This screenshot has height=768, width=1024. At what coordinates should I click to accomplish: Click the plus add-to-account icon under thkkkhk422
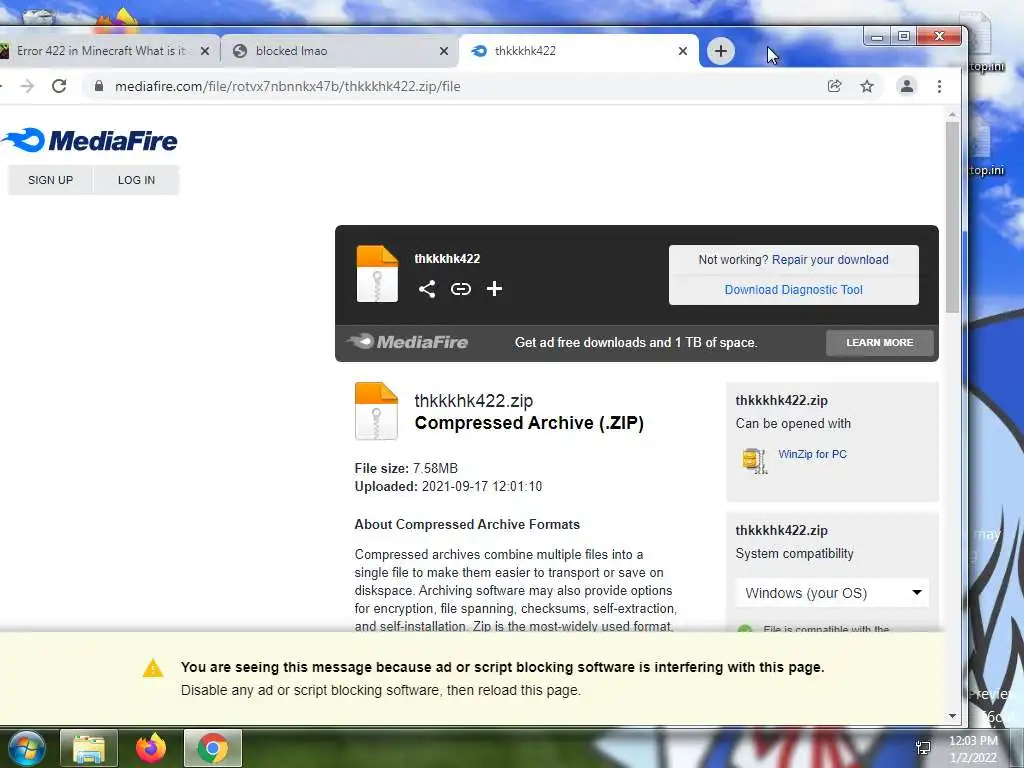494,289
